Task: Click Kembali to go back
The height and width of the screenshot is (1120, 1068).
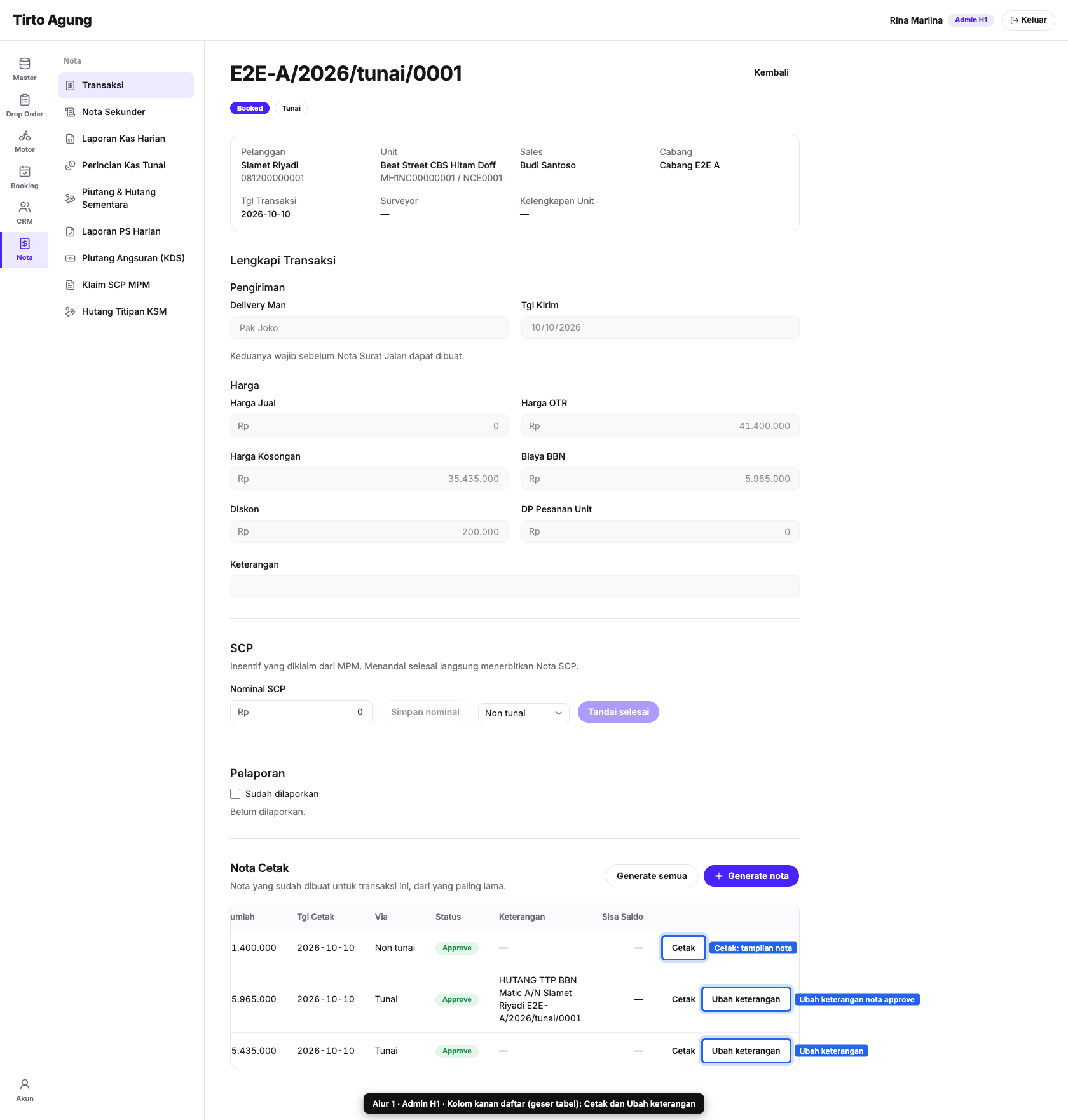Action: 771,72
